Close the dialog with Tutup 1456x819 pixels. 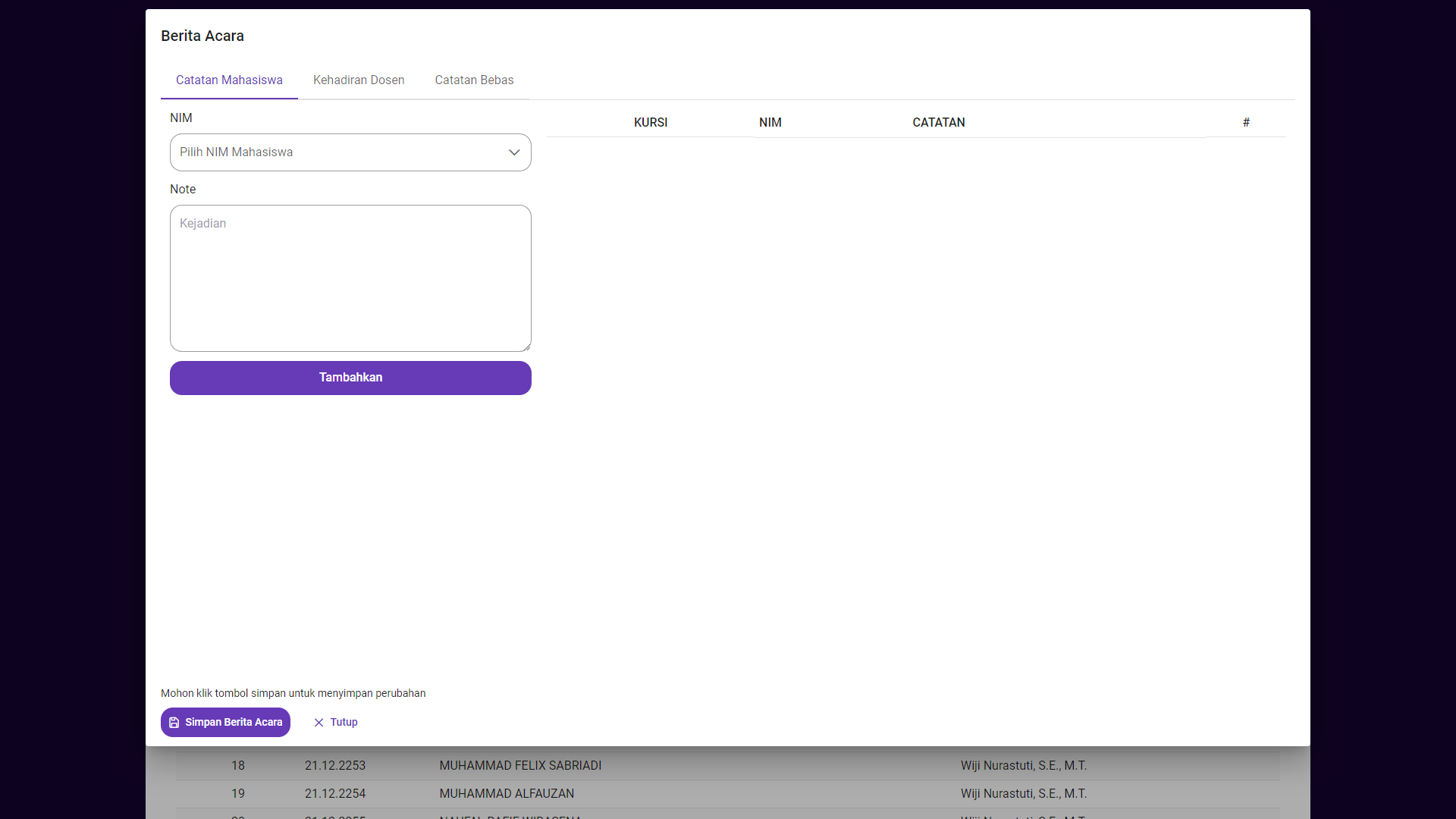tap(344, 723)
